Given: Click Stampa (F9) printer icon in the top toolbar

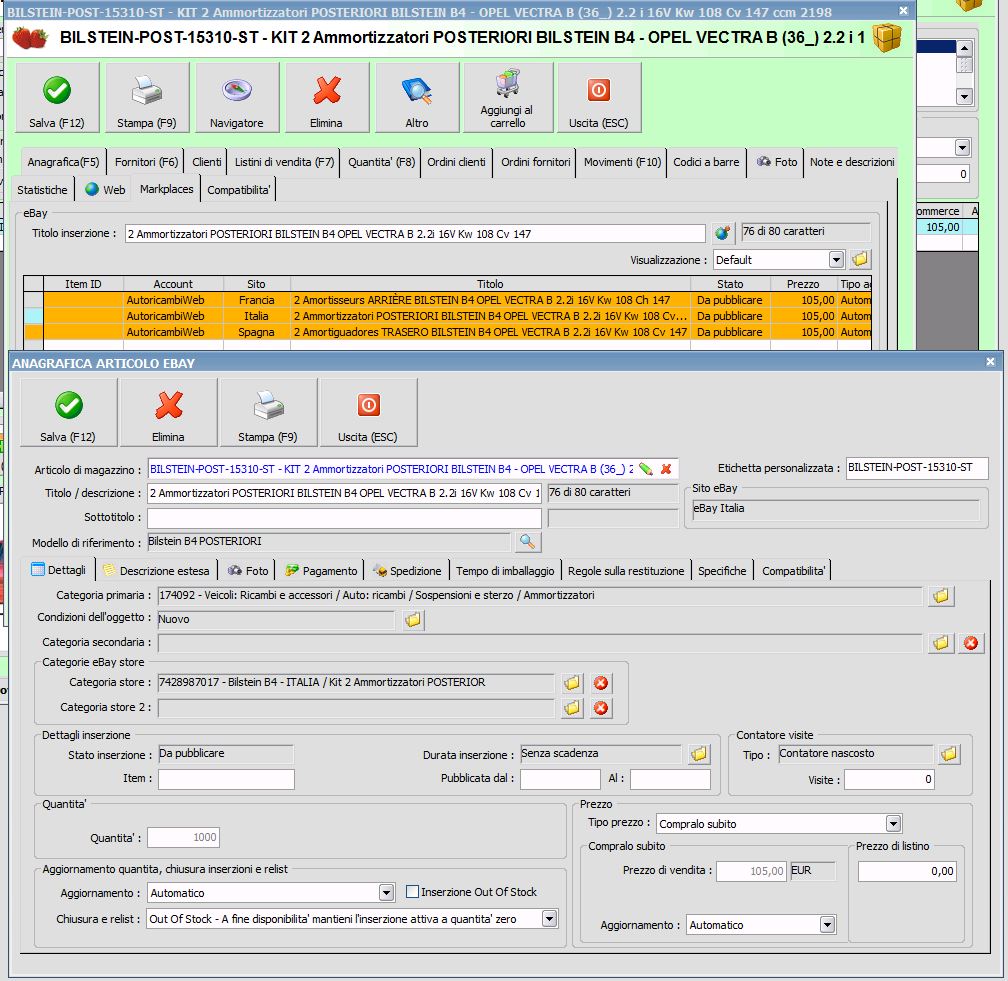Looking at the screenshot, I should pos(147,98).
